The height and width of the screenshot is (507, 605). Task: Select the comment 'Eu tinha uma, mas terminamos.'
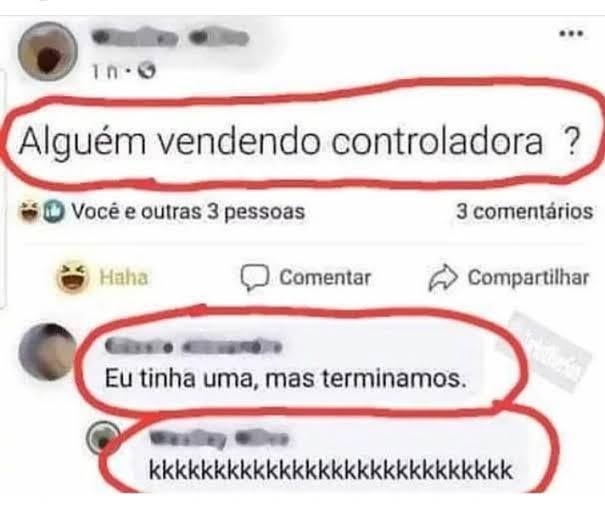pyautogui.click(x=286, y=379)
